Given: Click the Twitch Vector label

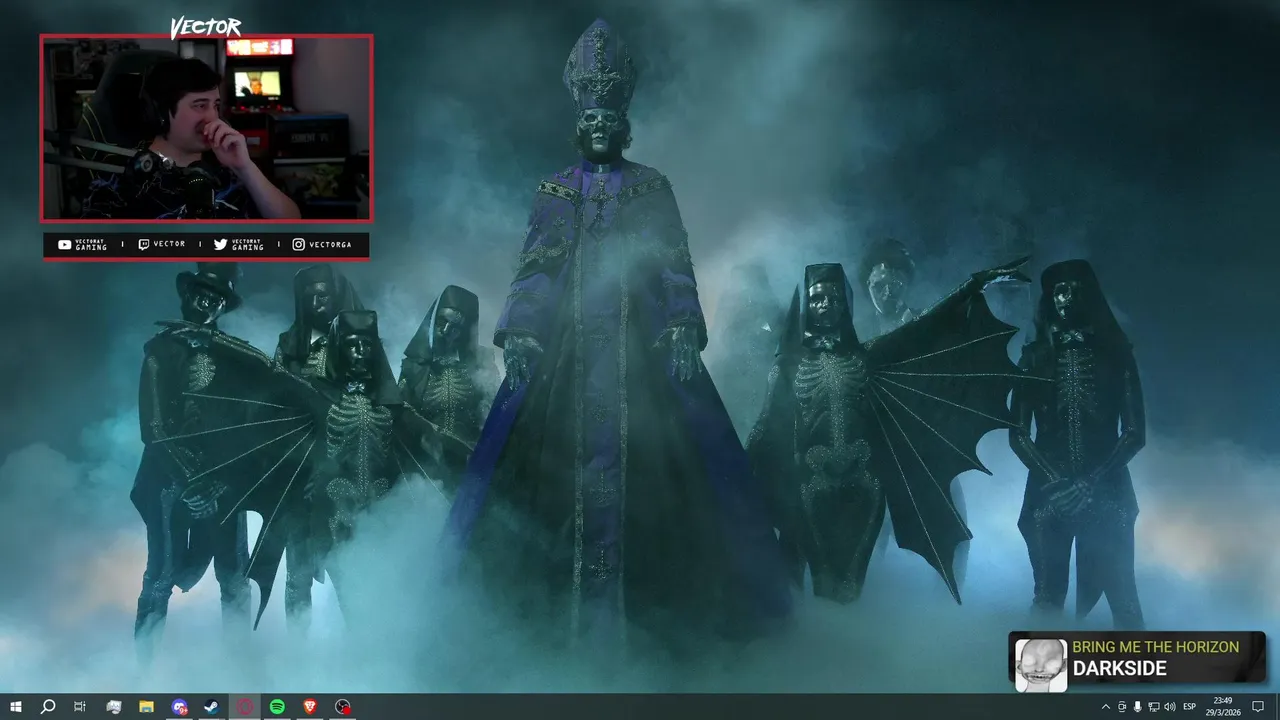Looking at the screenshot, I should click(x=161, y=244).
